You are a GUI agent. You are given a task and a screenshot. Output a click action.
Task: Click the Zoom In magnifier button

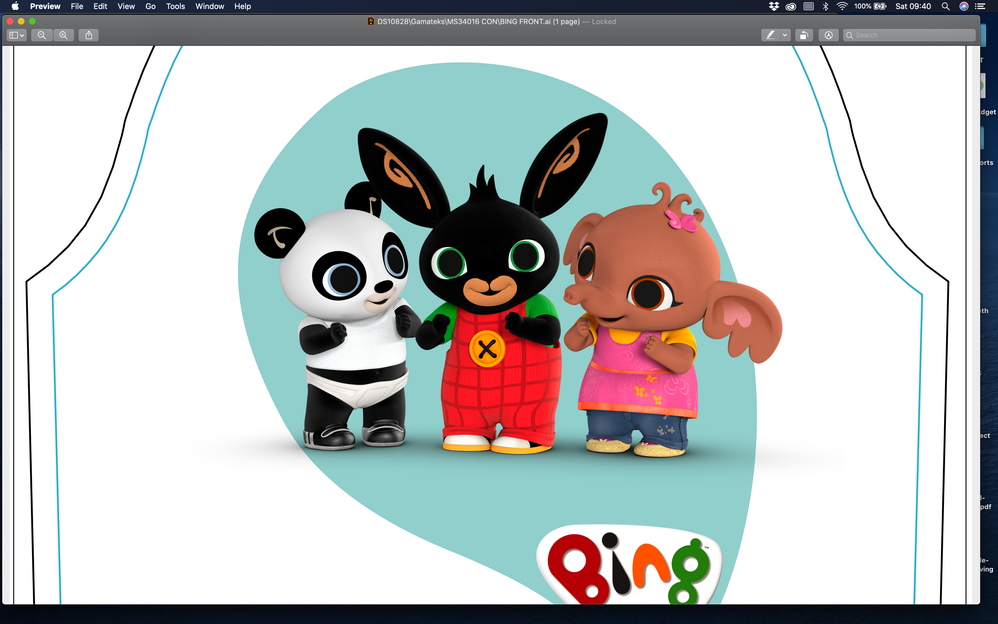(64, 35)
